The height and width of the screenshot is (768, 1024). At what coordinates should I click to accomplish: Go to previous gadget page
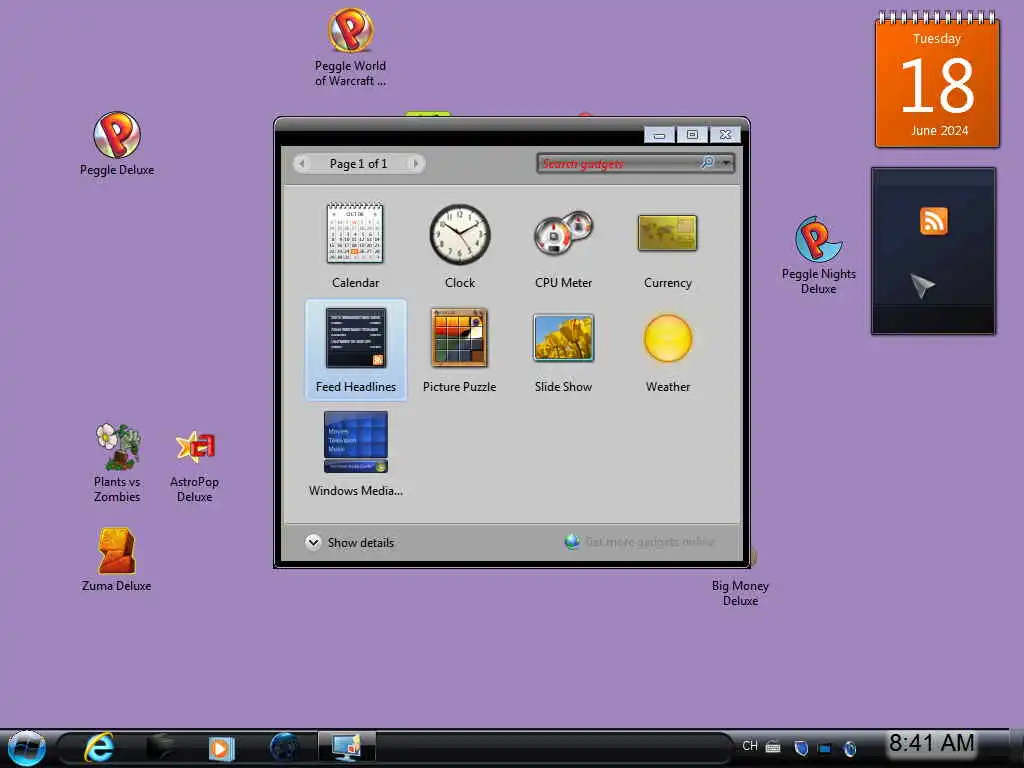[x=302, y=163]
